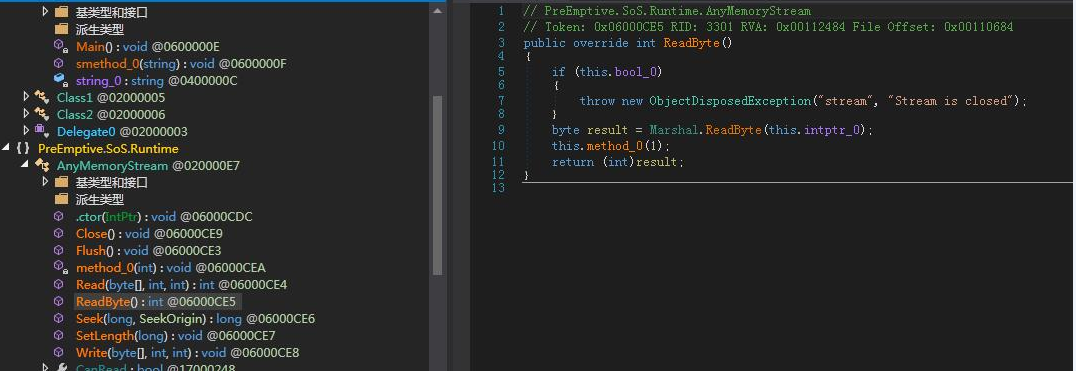The width and height of the screenshot is (1076, 371).
Task: Expand the Class2 node
Action: 27,115
